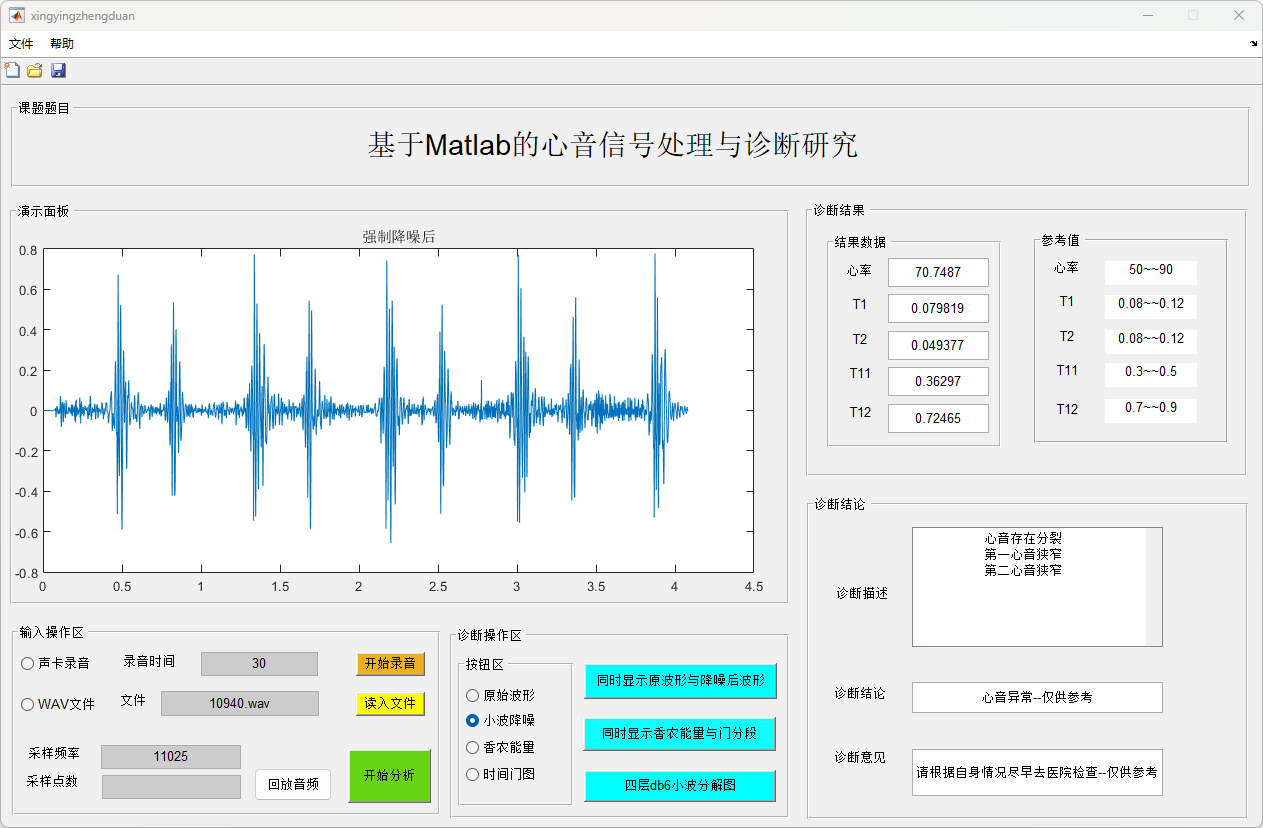The width and height of the screenshot is (1263, 828).
Task: Choose the 原始波形 radio option
Action: 473,695
